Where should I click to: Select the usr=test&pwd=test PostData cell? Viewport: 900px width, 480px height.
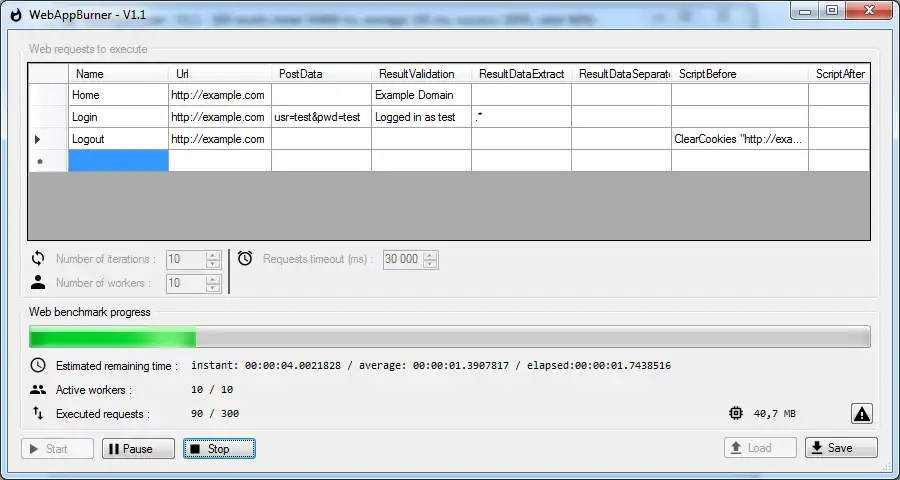tap(321, 117)
